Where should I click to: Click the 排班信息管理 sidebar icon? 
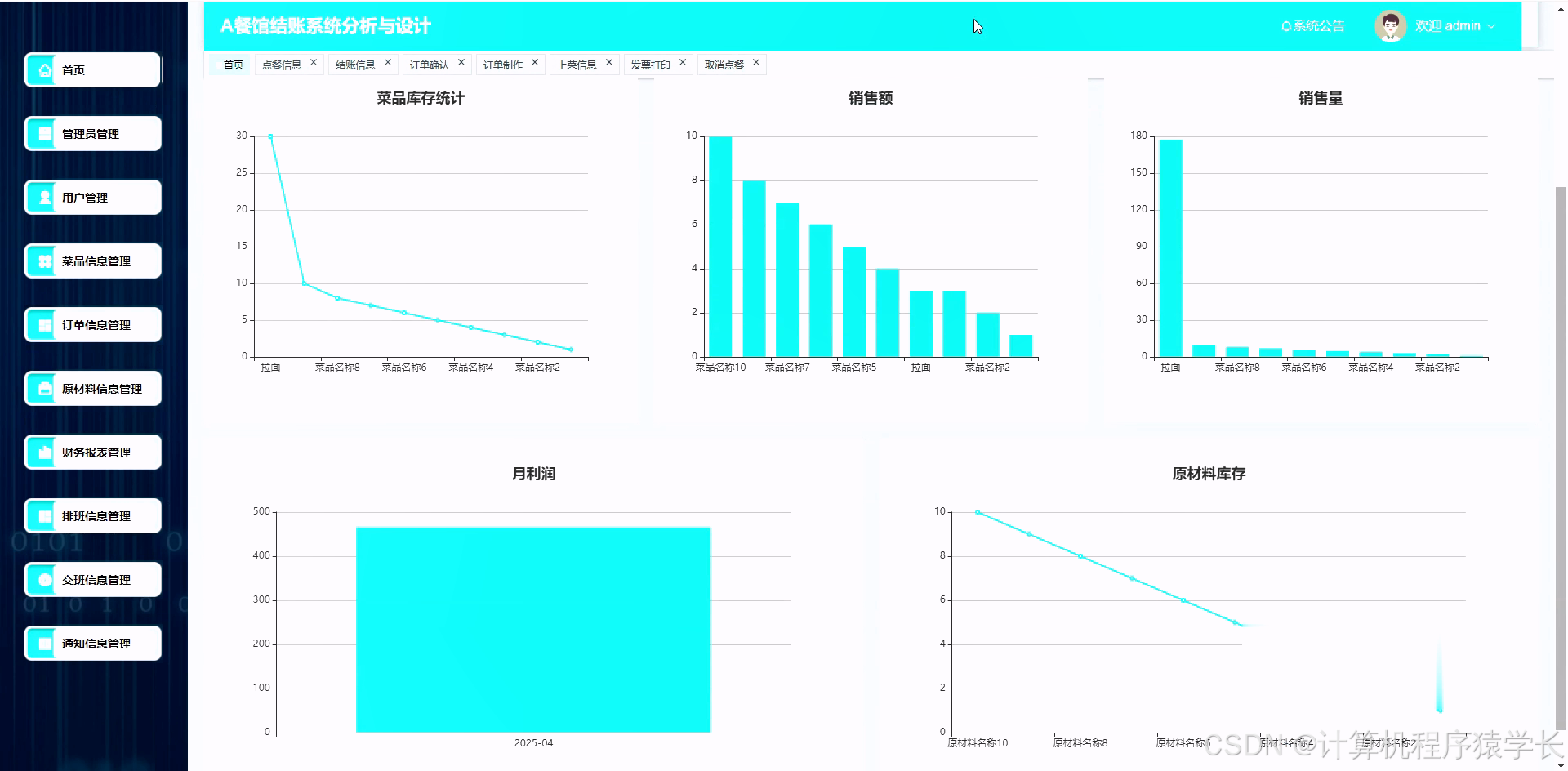pos(45,516)
